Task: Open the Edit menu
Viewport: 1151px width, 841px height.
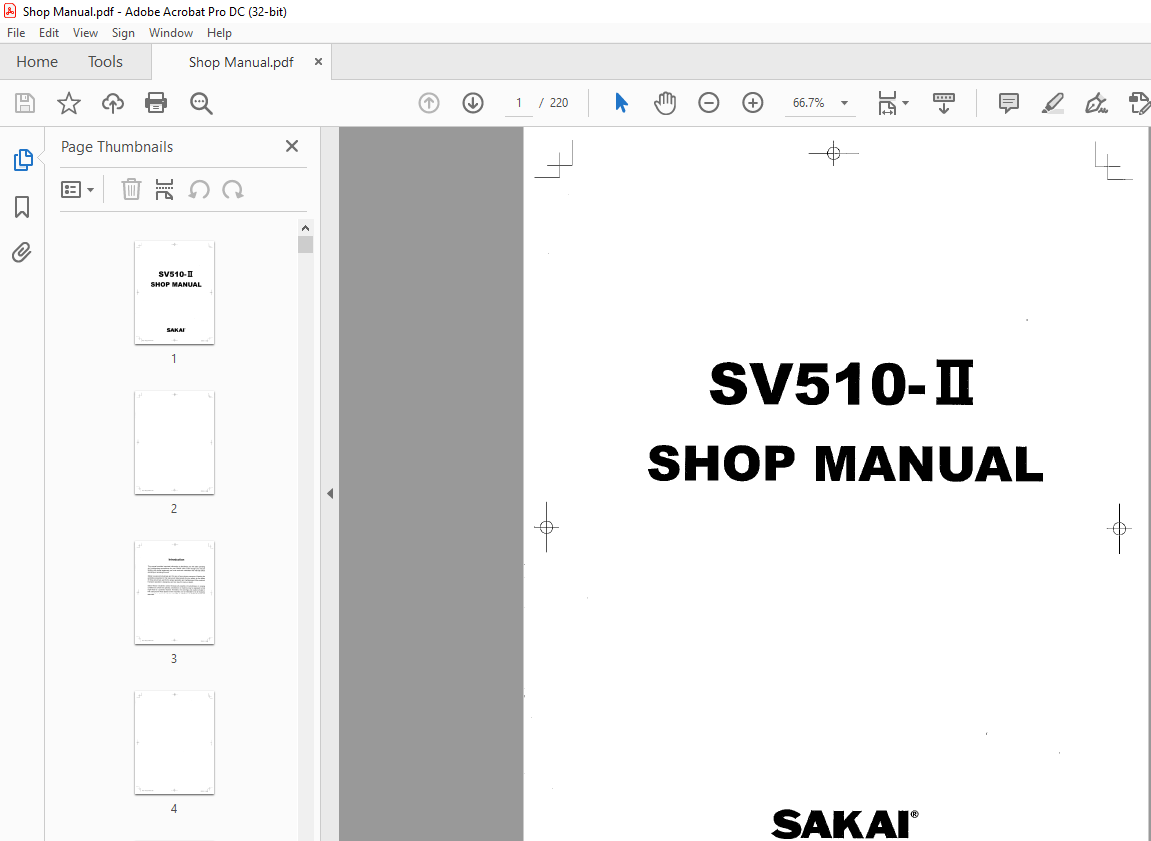Action: click(48, 33)
